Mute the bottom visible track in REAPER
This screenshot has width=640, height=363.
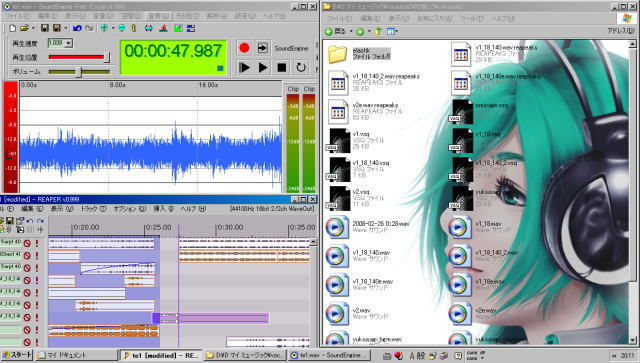tap(27, 342)
